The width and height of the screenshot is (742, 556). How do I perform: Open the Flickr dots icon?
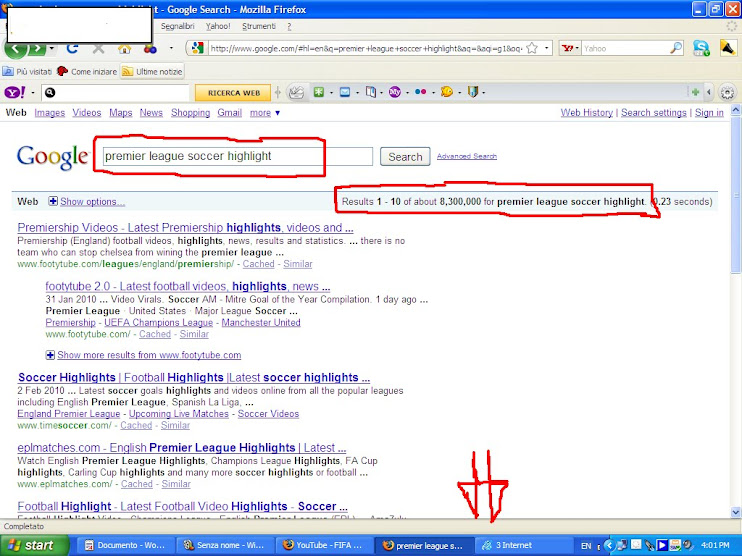pyautogui.click(x=420, y=92)
